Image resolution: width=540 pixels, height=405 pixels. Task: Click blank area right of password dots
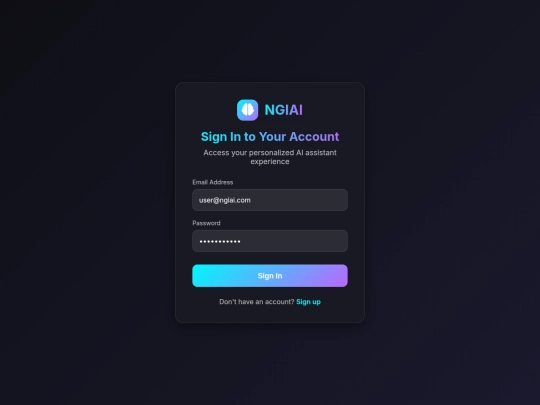[294, 241]
